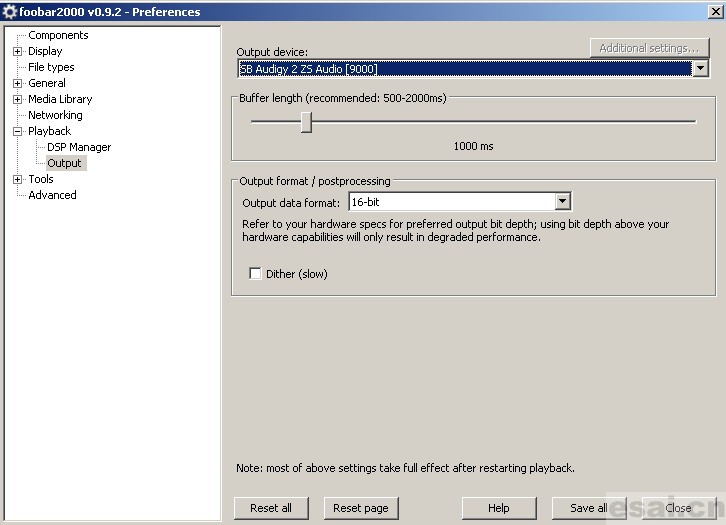Open the DSP Manager page
The height and width of the screenshot is (525, 726).
[79, 147]
